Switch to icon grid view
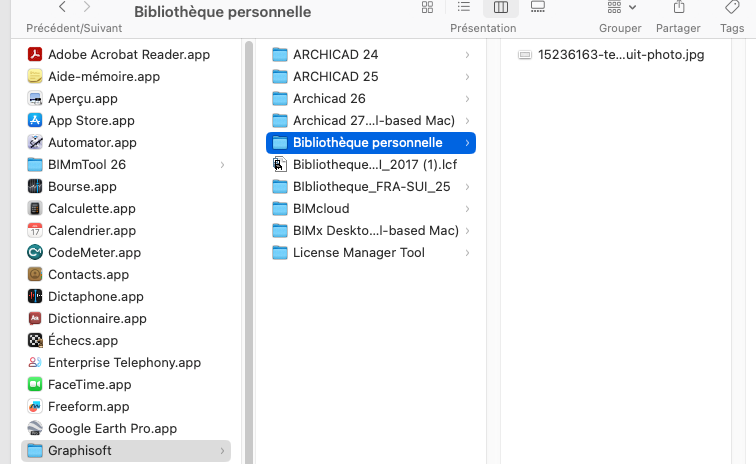756x464 pixels. 427,7
